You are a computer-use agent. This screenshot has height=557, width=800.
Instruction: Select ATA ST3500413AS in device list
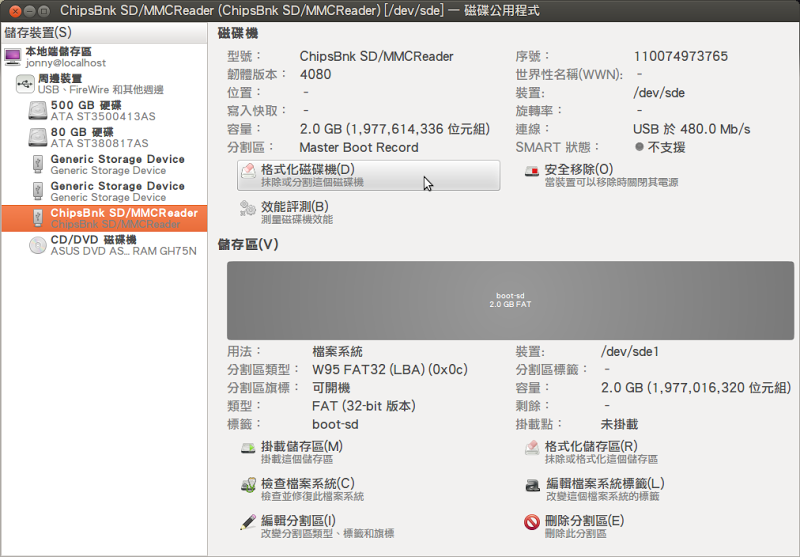pyautogui.click(x=103, y=116)
